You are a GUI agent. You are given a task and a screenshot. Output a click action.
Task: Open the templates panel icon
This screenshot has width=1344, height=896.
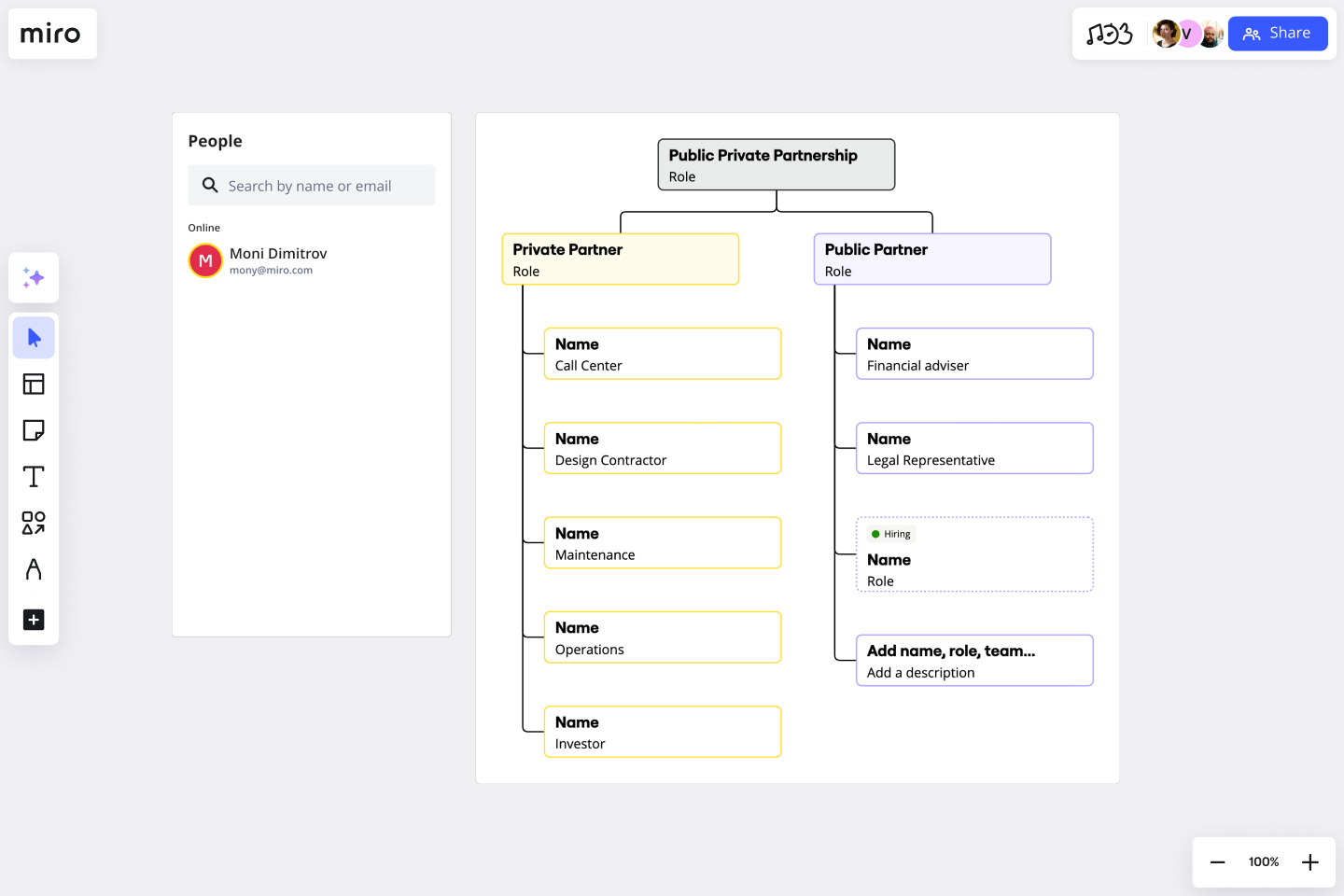pos(34,384)
